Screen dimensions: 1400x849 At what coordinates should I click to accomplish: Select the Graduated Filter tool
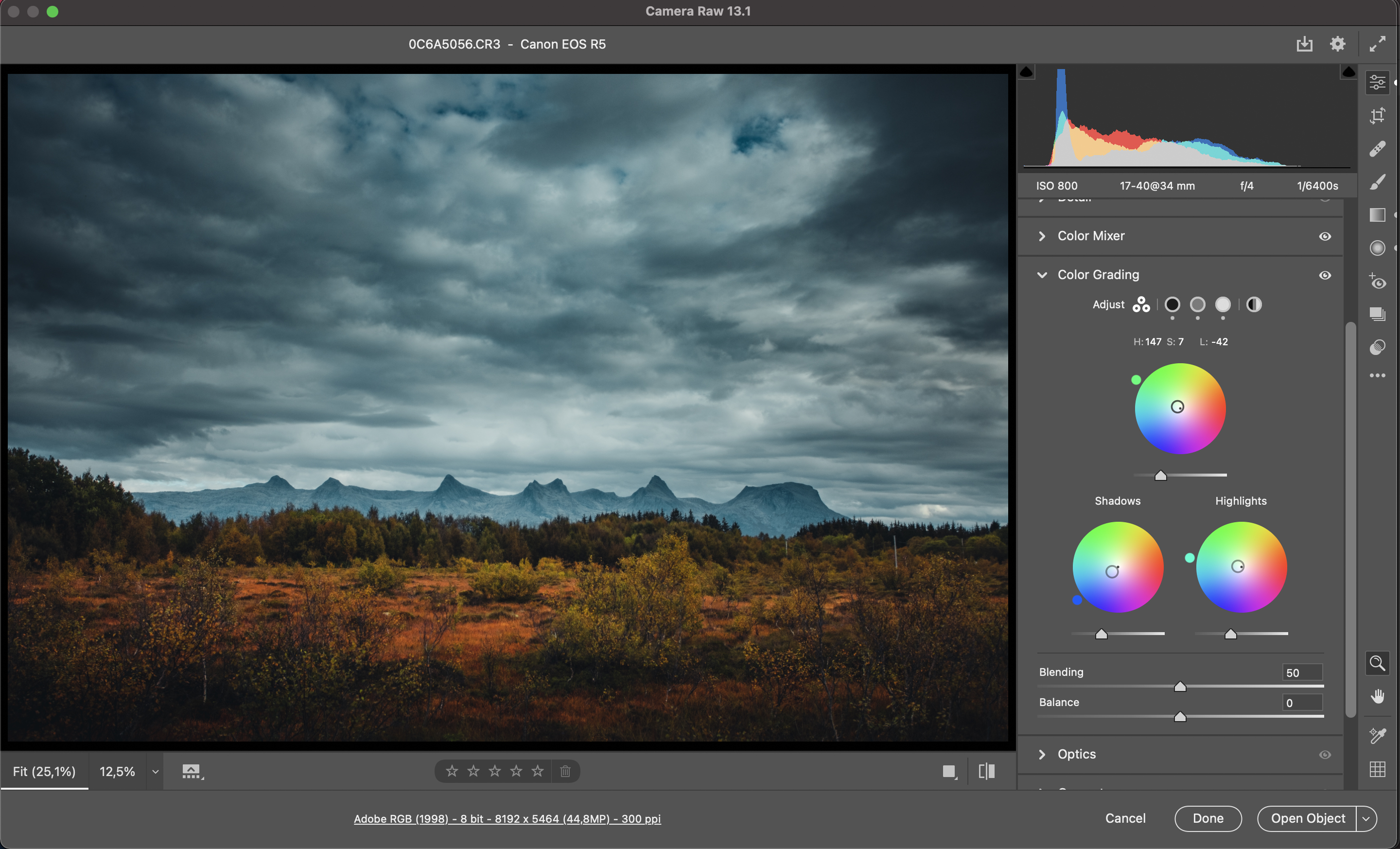[1377, 215]
